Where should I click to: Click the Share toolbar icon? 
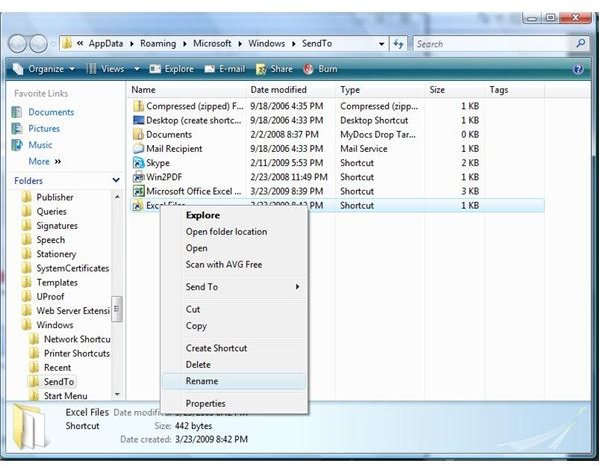261,69
